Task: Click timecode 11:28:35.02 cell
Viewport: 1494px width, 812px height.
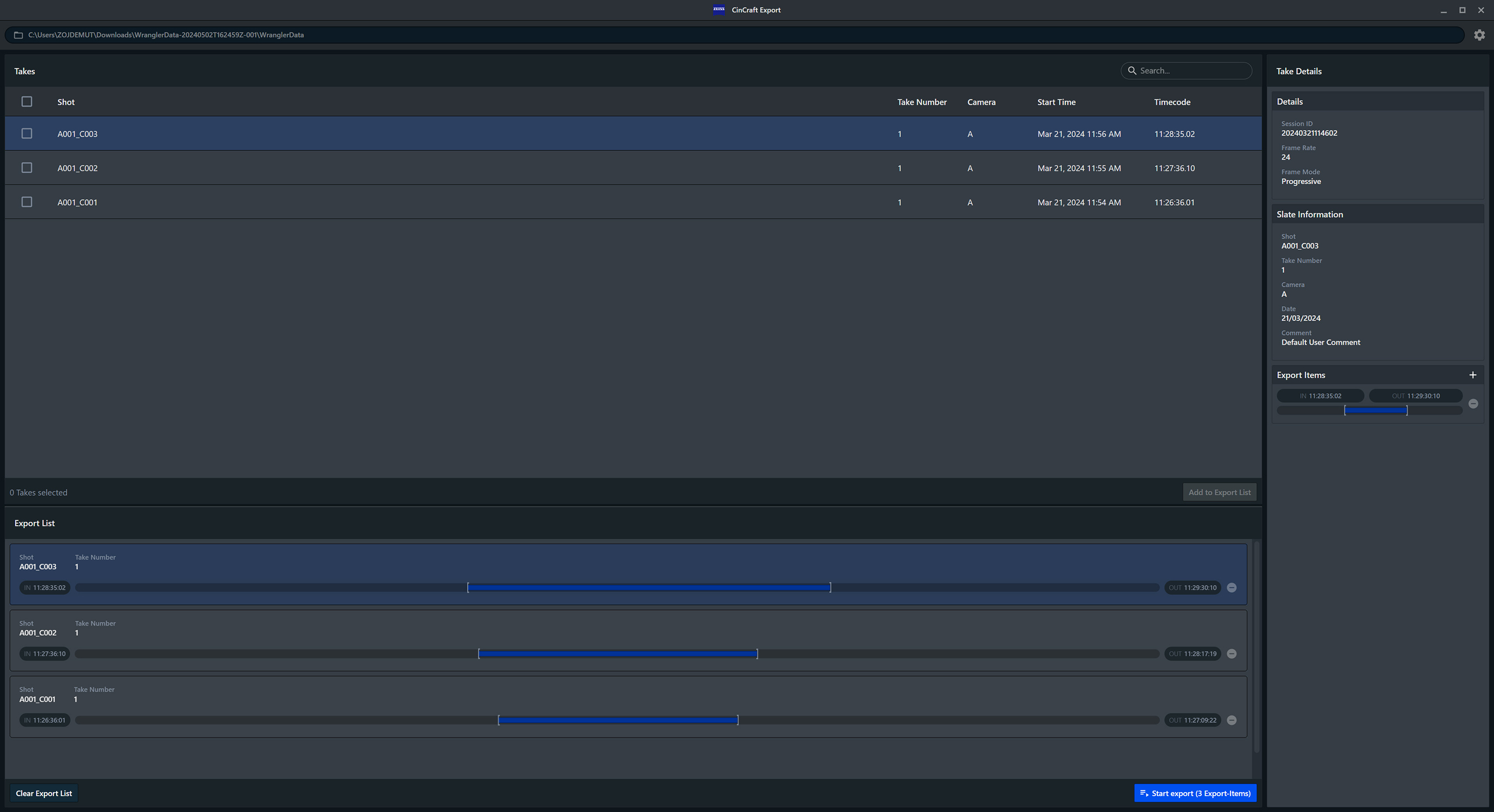Action: tap(1174, 134)
